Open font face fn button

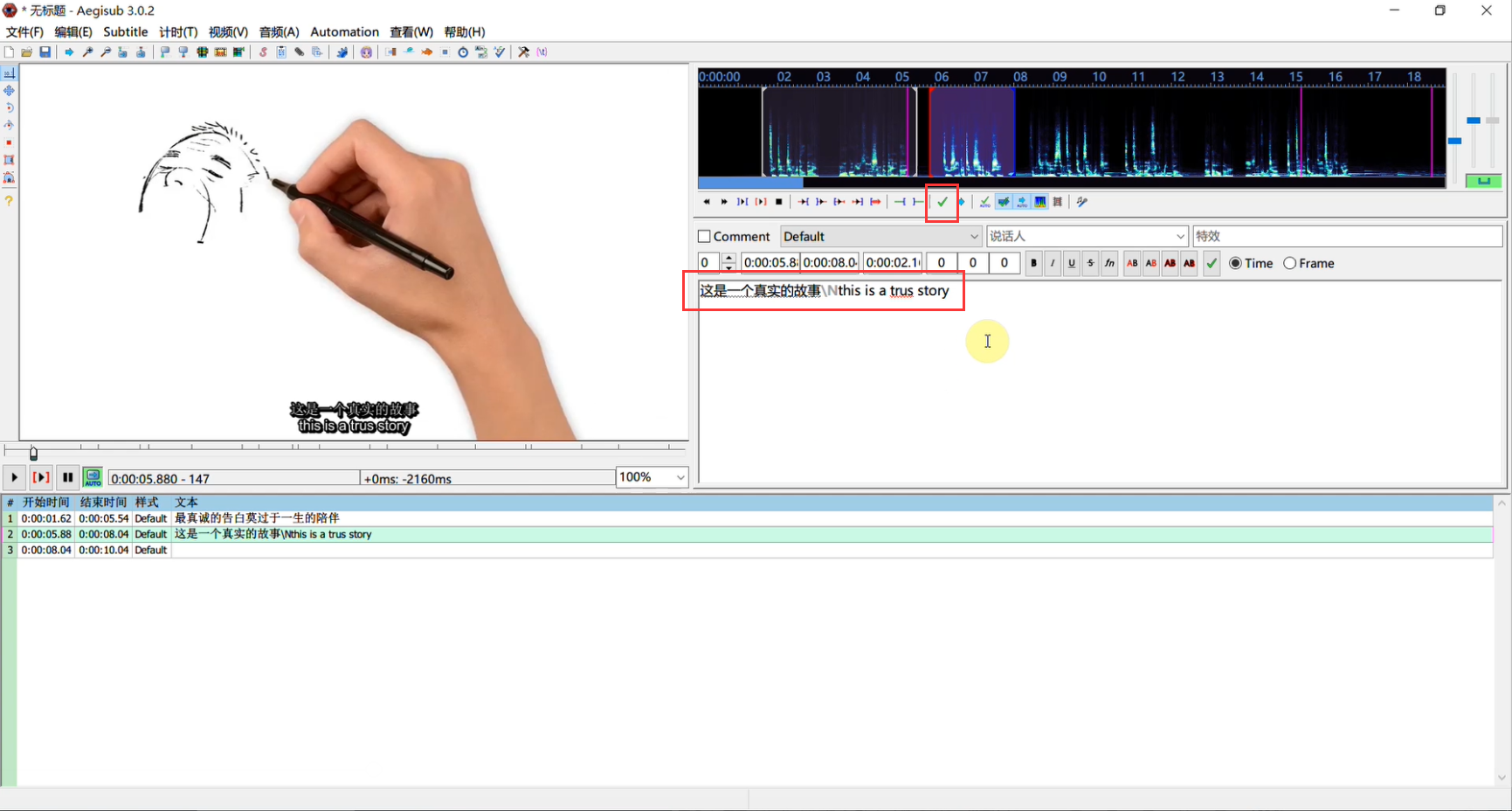(x=1109, y=263)
